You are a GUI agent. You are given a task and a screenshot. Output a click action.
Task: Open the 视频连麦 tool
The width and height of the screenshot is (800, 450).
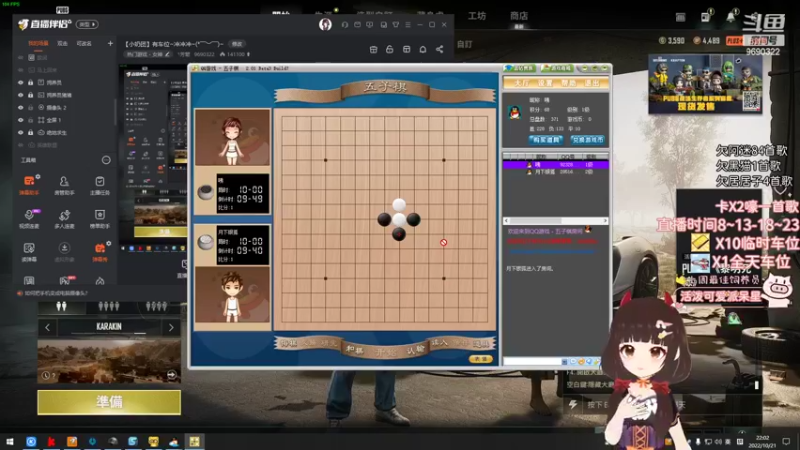29,218
